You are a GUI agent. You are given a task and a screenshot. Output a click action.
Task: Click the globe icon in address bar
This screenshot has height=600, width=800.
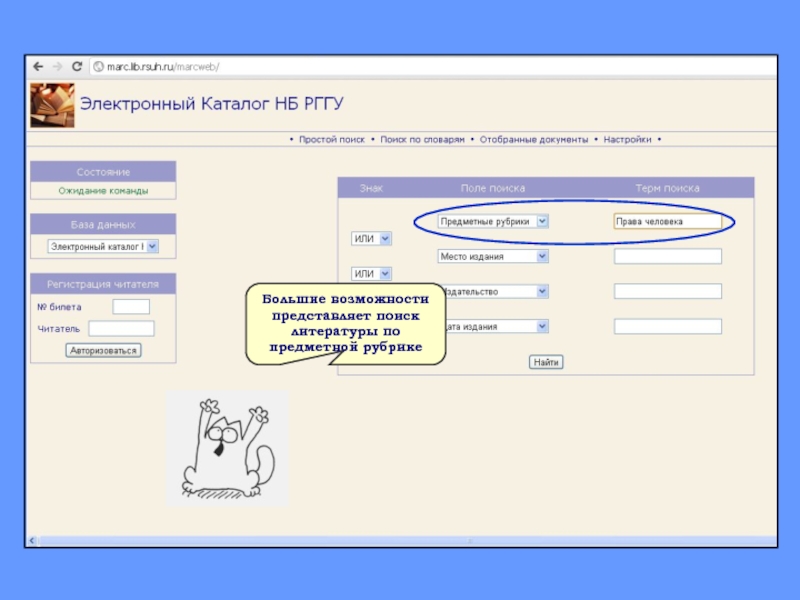pos(99,67)
